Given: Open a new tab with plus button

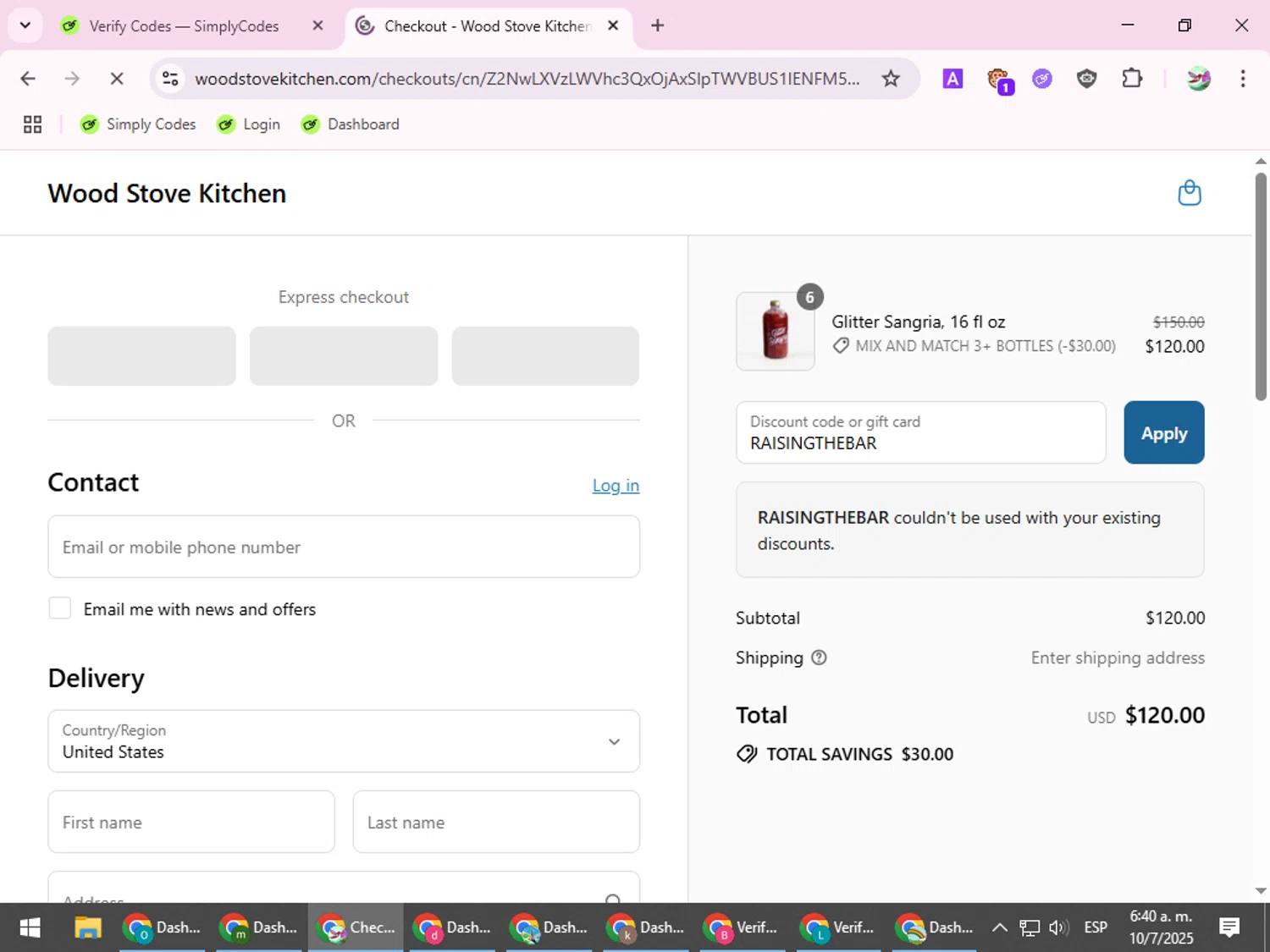Looking at the screenshot, I should coord(658,25).
